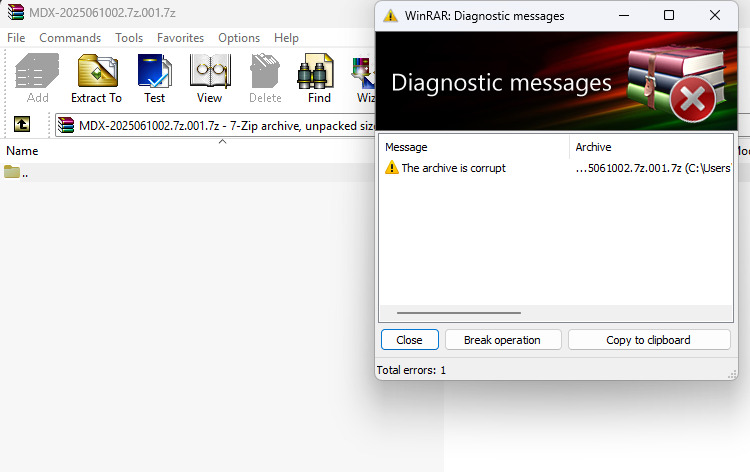The width and height of the screenshot is (750, 472).
Task: Select 'The archive is corrupt' message row
Action: [453, 168]
